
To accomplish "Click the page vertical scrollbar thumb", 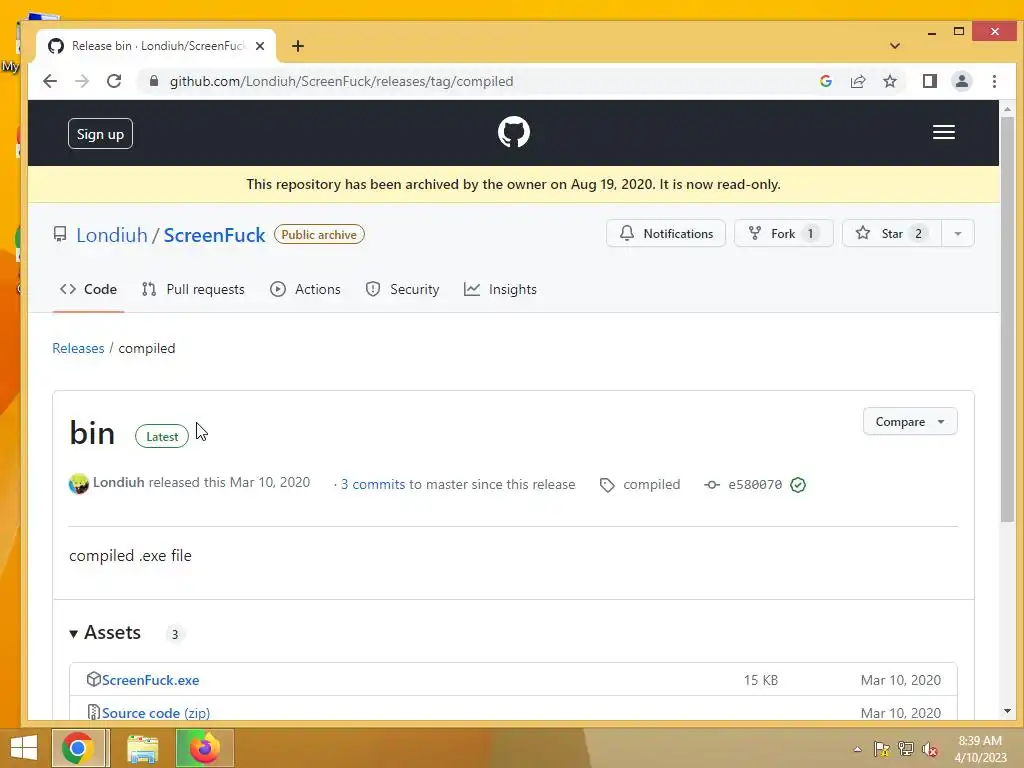I will click(x=1007, y=320).
